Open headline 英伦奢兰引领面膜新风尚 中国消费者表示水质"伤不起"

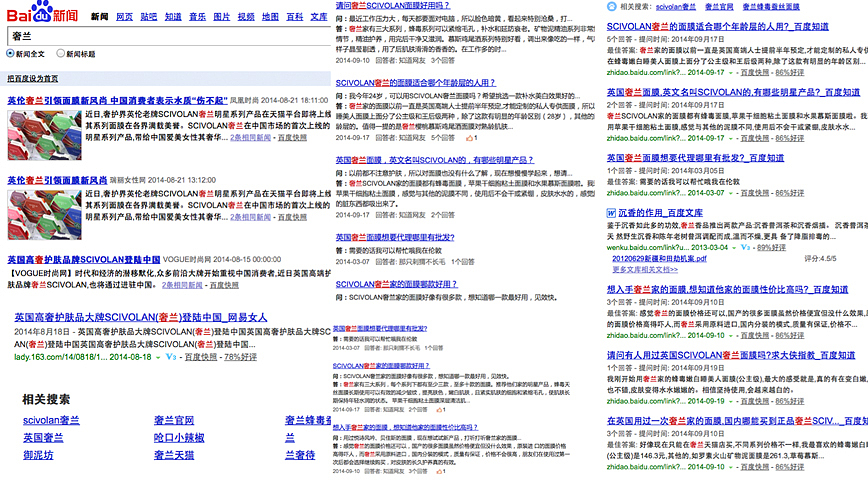[x=117, y=101]
